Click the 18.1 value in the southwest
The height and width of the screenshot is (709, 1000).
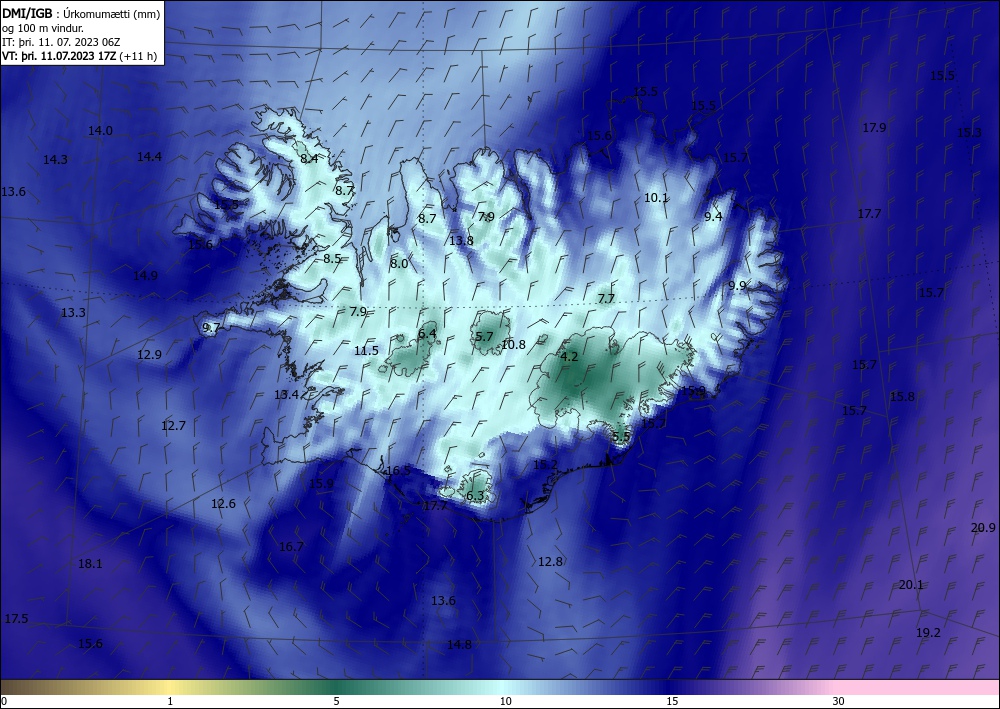pos(90,564)
